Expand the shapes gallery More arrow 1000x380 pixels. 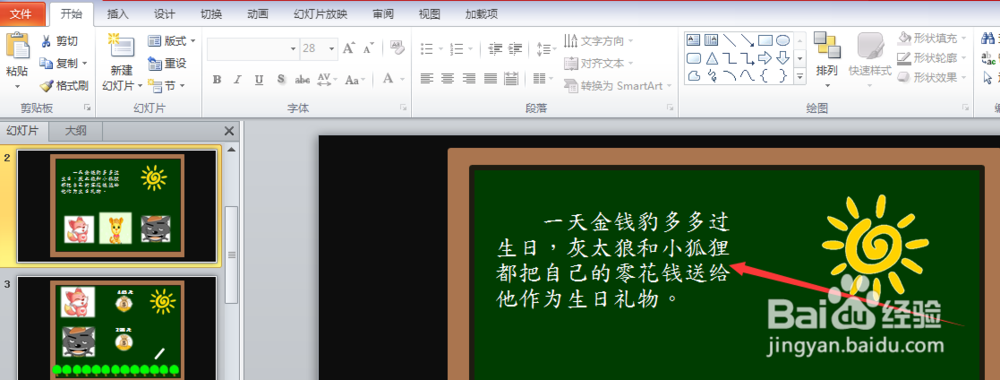800,77
